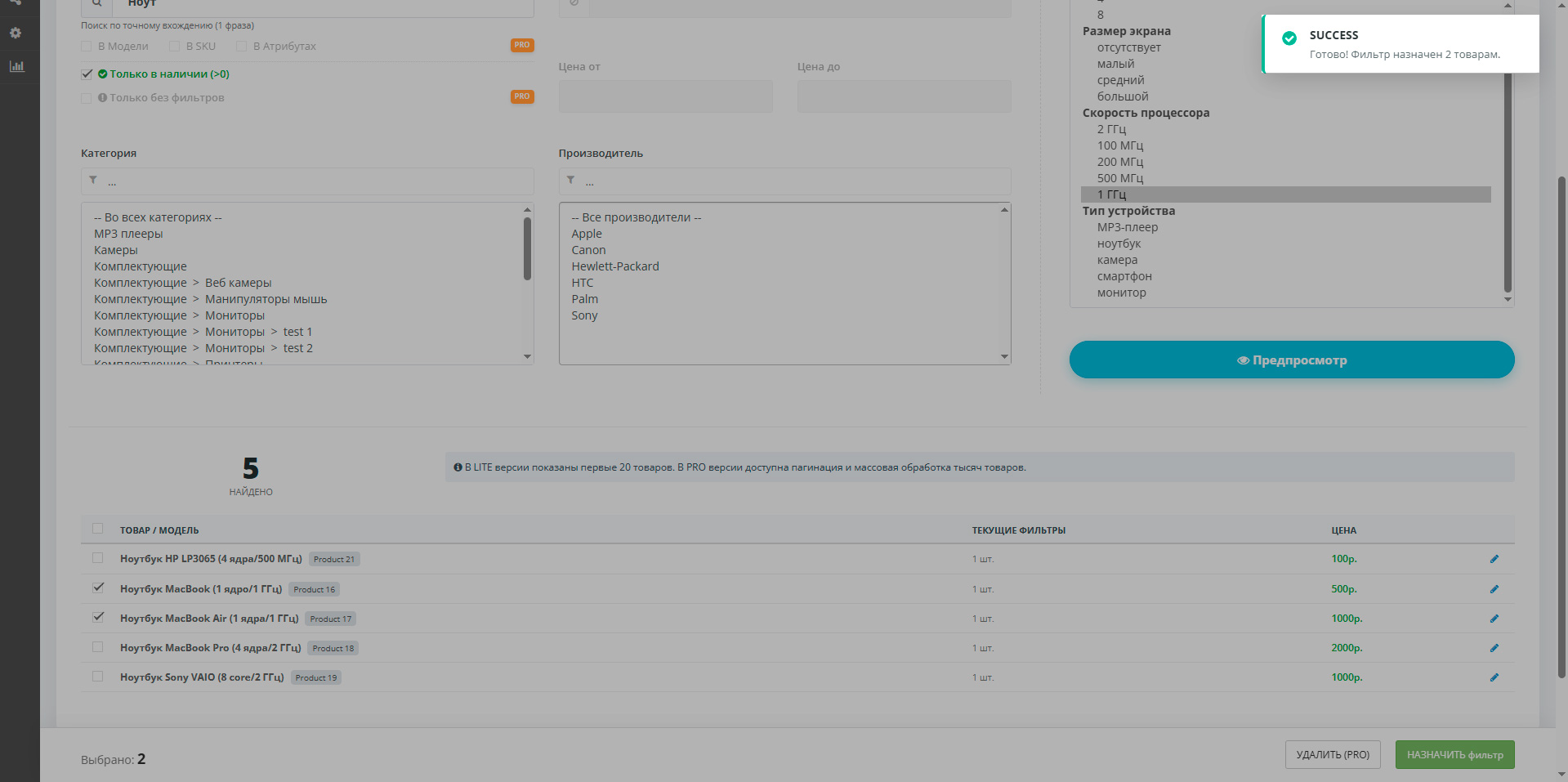This screenshot has height=782, width=1568.
Task: Click the Предпросмотр button
Action: pos(1291,360)
